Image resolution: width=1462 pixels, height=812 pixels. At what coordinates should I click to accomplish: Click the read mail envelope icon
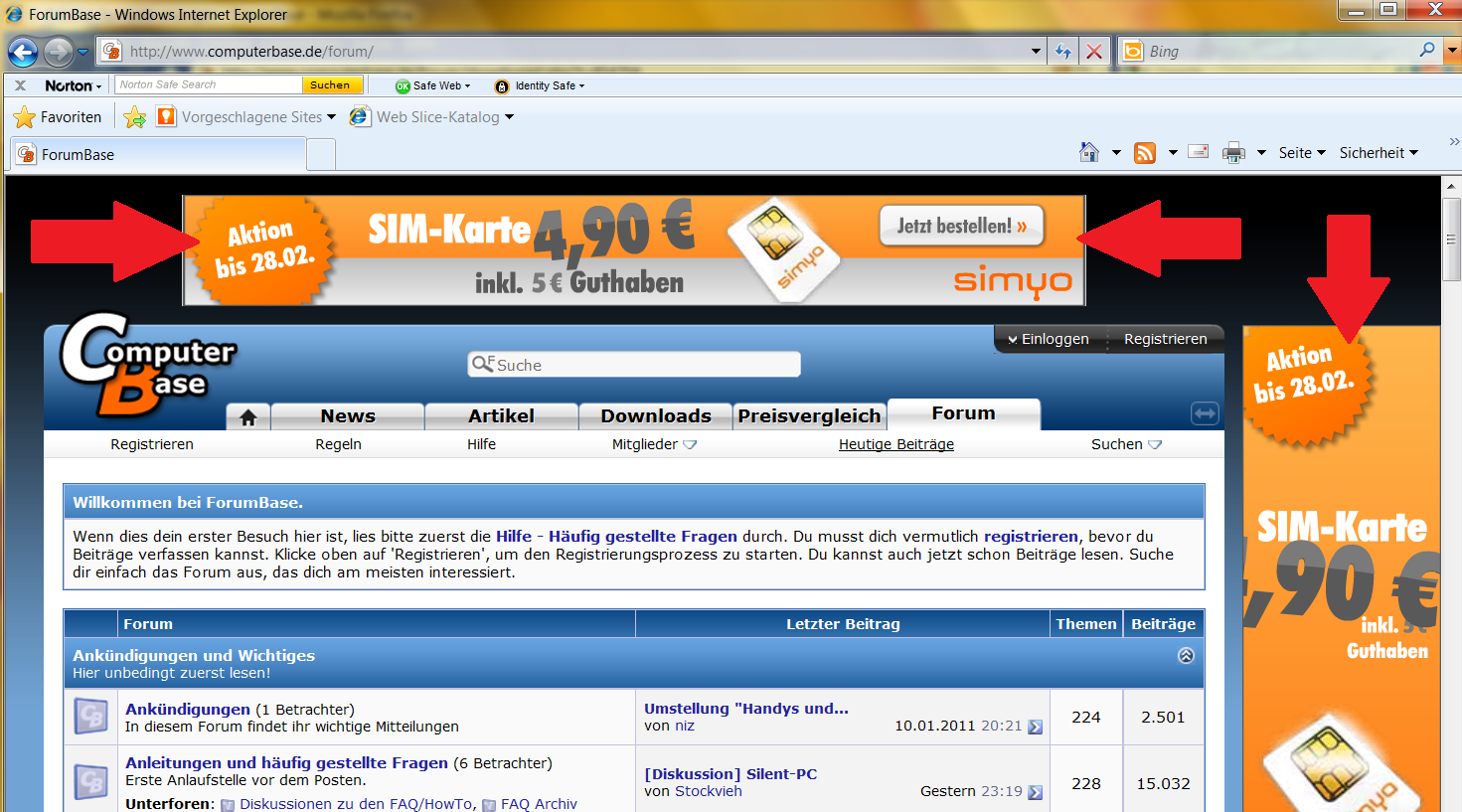(1199, 152)
